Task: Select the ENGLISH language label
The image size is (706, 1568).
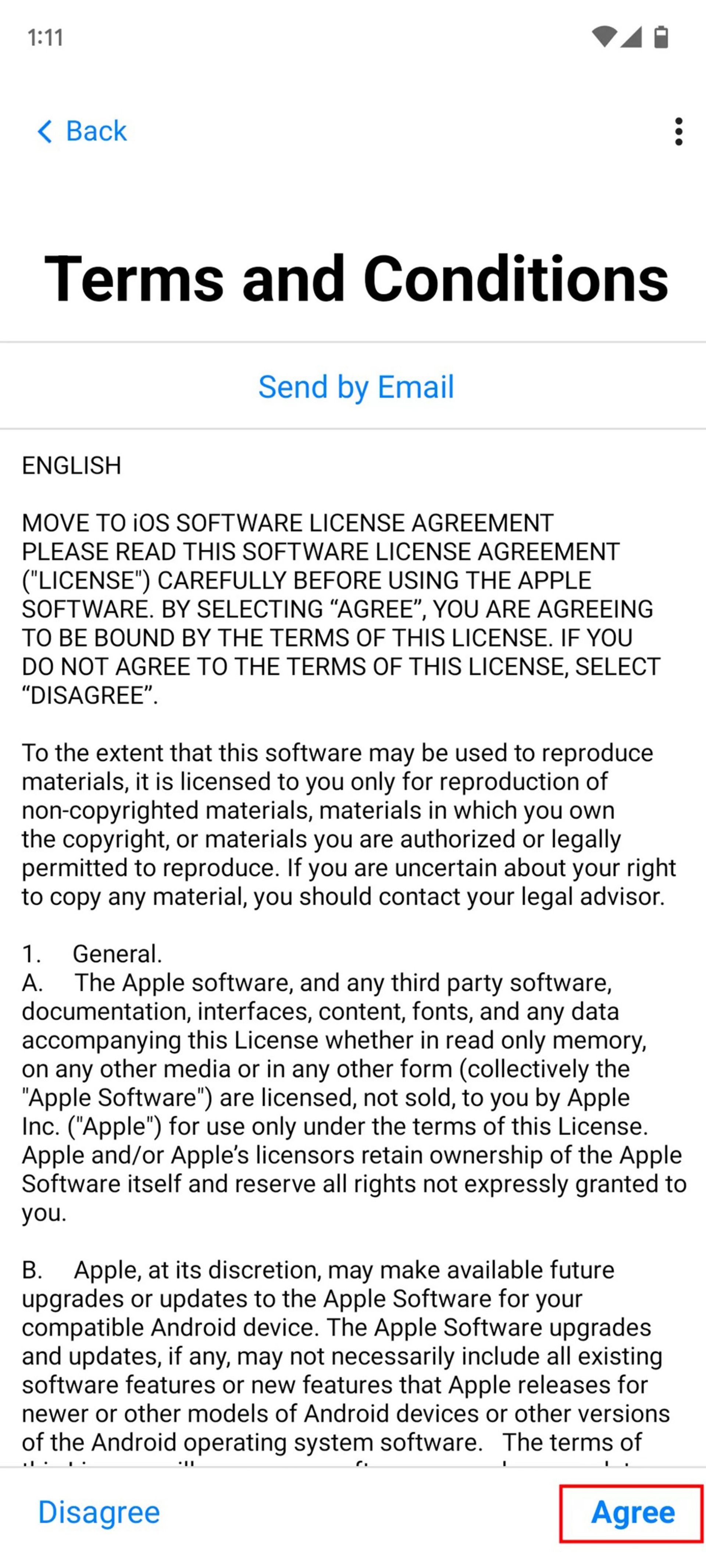Action: [71, 465]
